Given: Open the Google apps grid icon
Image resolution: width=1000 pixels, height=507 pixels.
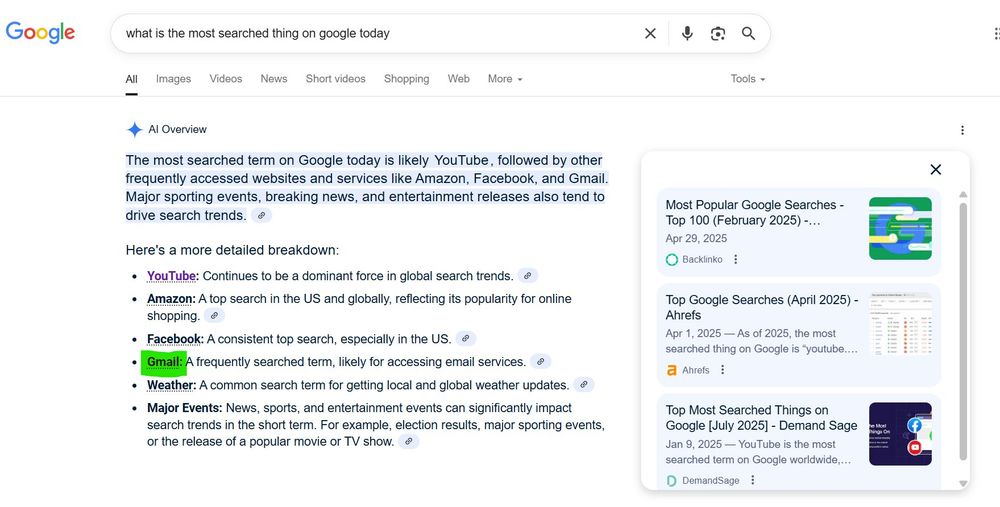Looking at the screenshot, I should point(996,33).
